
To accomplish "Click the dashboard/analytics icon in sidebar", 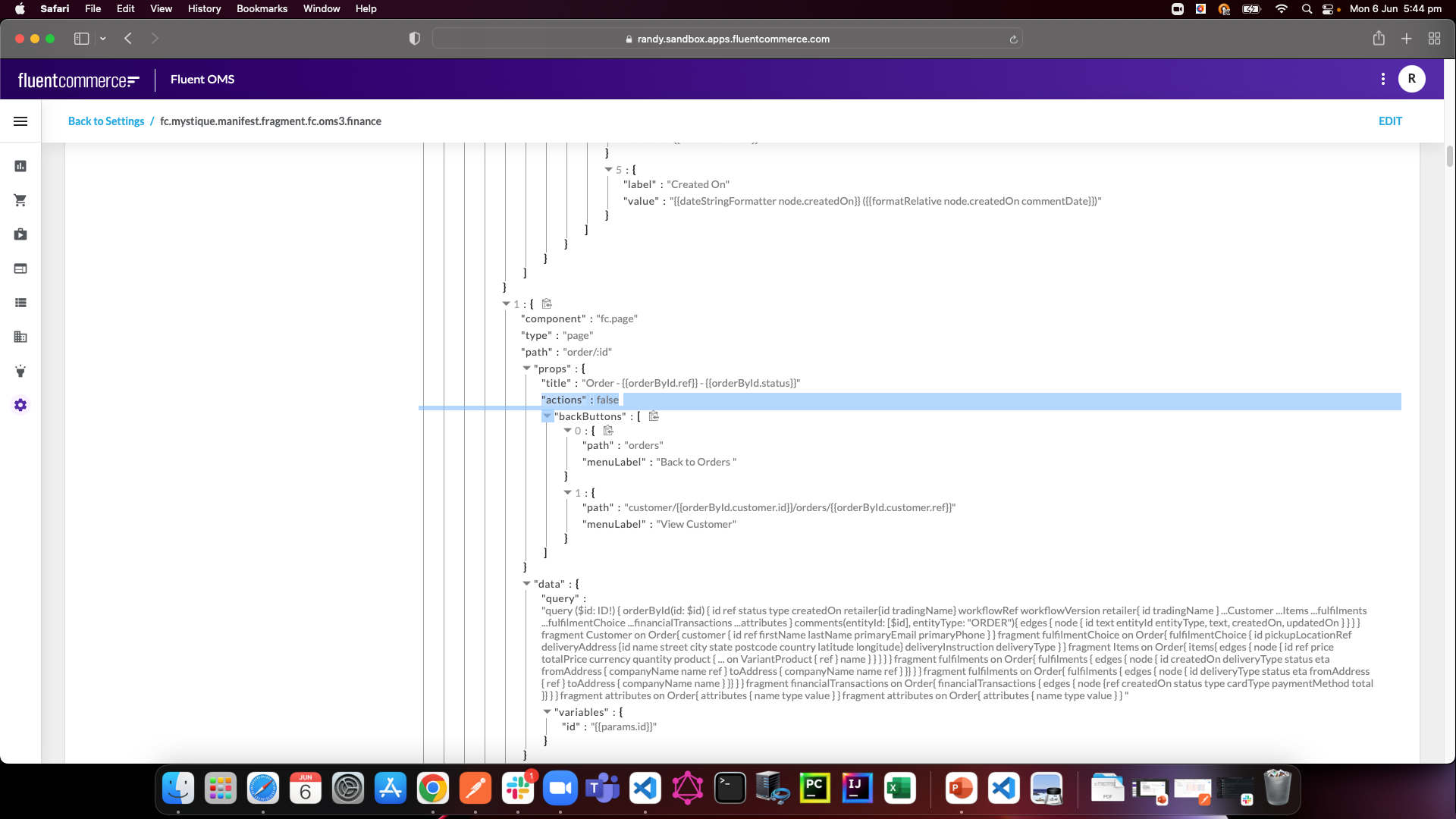I will [x=20, y=166].
